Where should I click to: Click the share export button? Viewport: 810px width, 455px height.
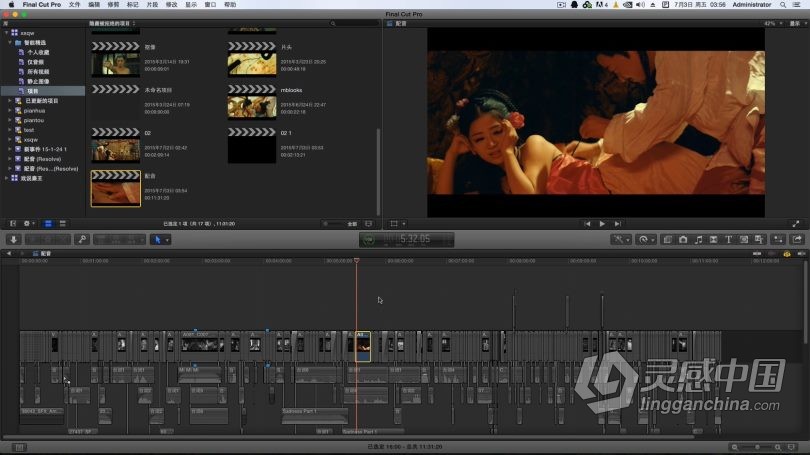click(797, 240)
